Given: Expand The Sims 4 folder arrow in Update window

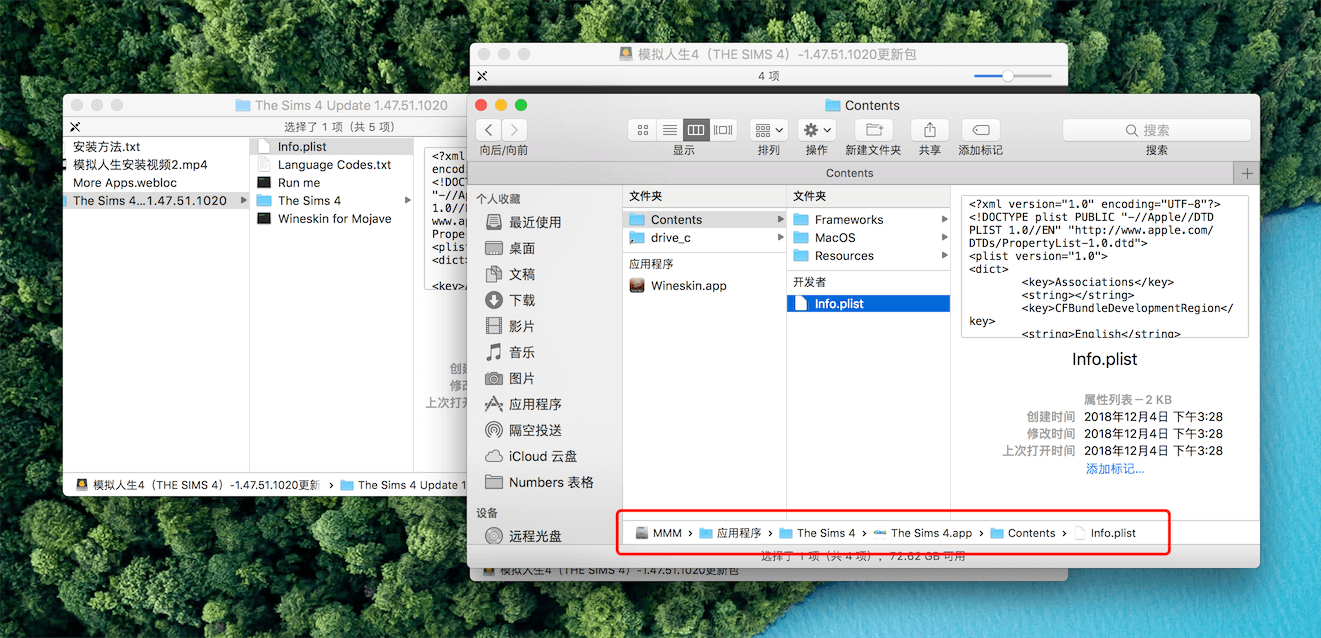Looking at the screenshot, I should click(x=406, y=201).
